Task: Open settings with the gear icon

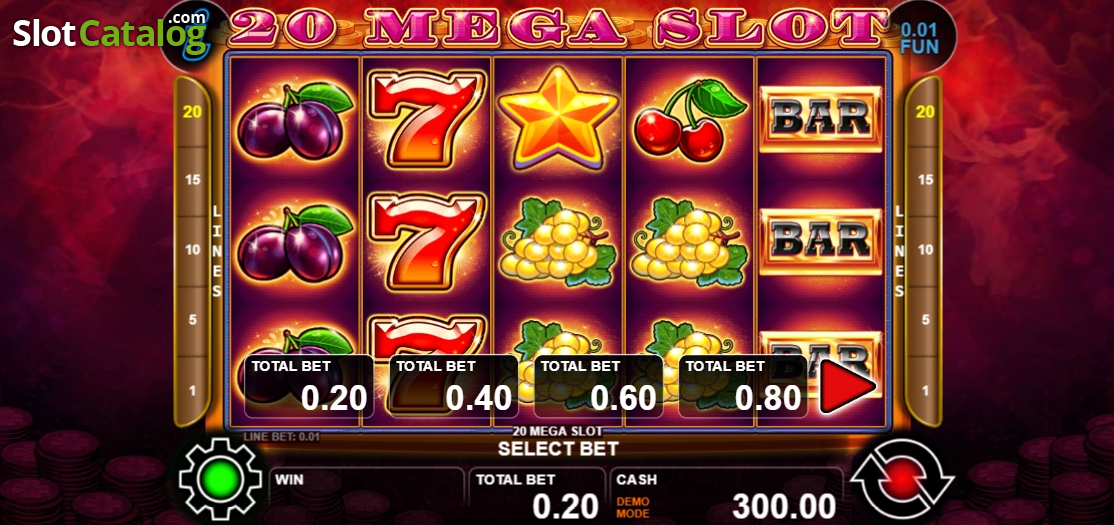Action: point(220,477)
